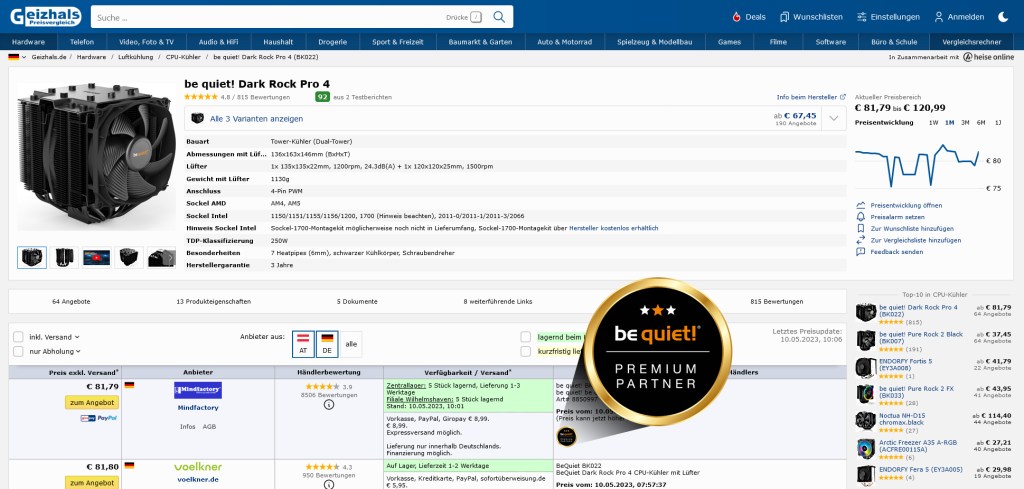Enable the 'inkl. Versand' checkbox
Viewport: 1024px width, 489px height.
(18, 337)
